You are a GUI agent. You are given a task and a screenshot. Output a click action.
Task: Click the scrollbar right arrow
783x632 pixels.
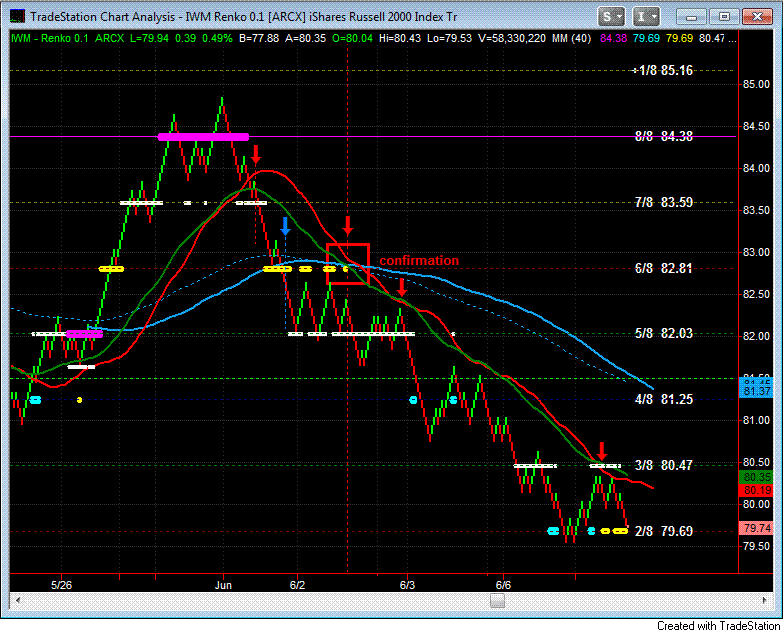pyautogui.click(x=764, y=600)
